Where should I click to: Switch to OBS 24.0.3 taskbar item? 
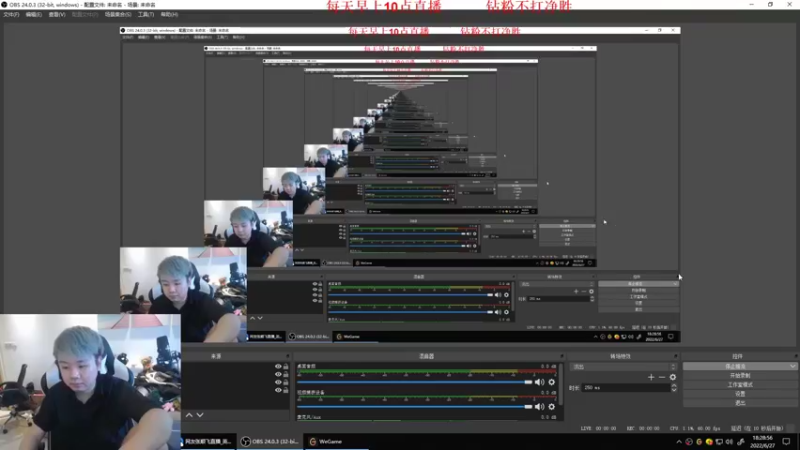[270, 442]
